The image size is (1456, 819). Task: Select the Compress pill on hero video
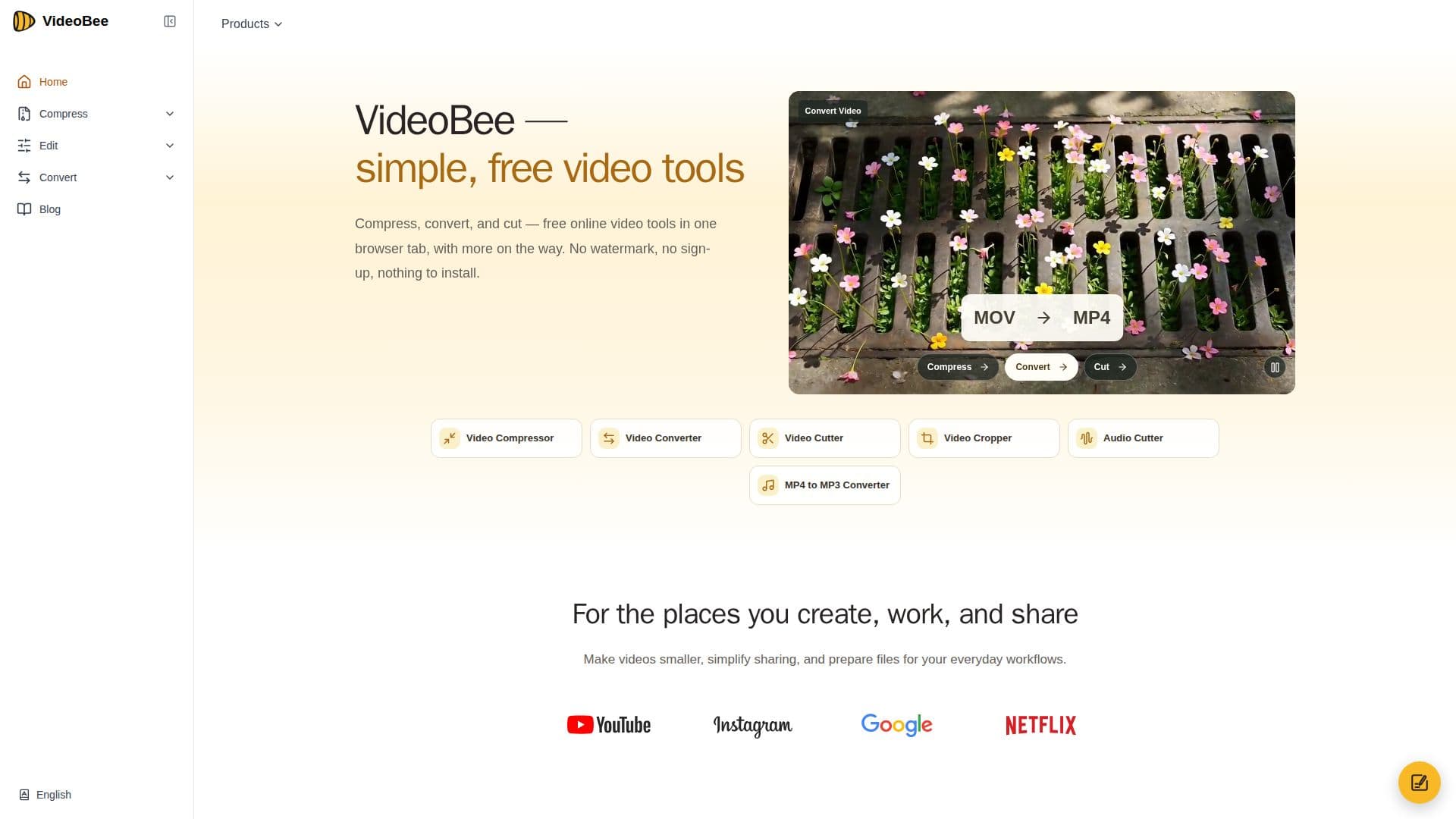pyautogui.click(x=958, y=367)
